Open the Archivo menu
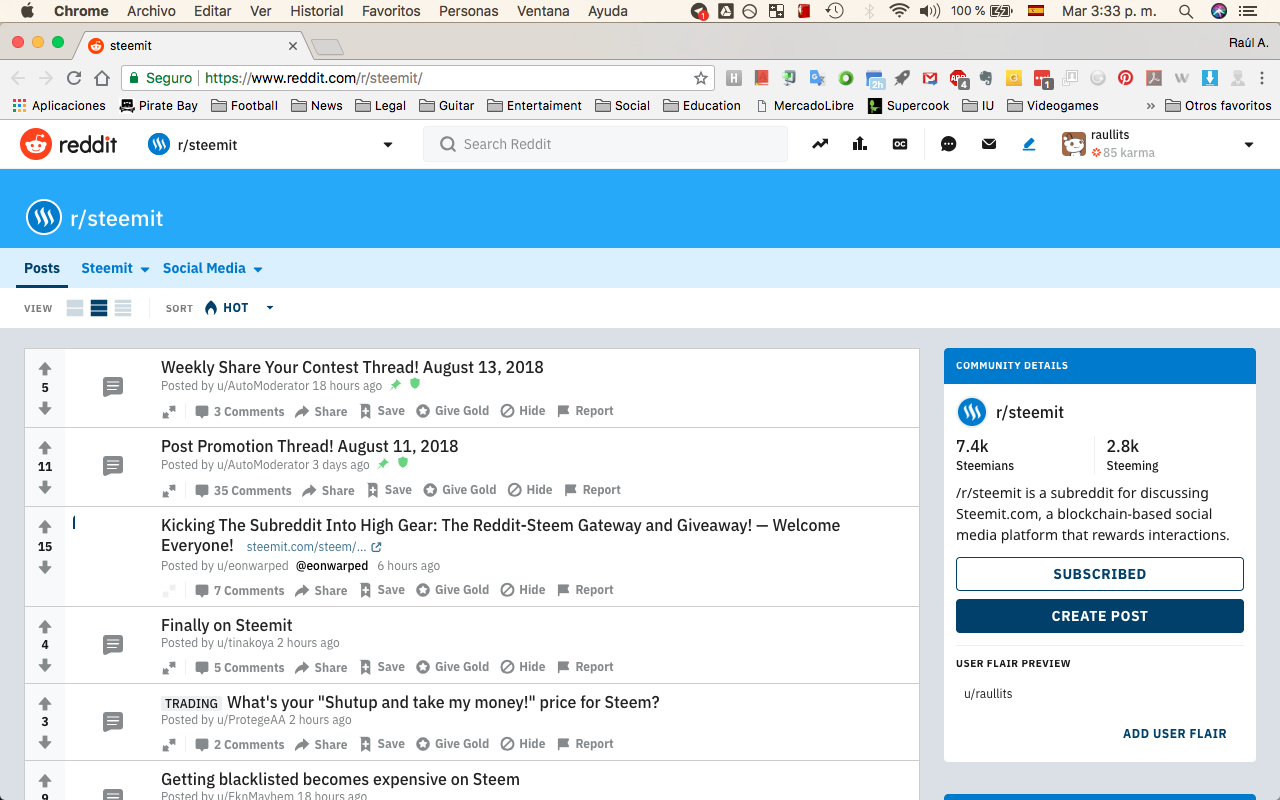The height and width of the screenshot is (800, 1280). tap(151, 11)
